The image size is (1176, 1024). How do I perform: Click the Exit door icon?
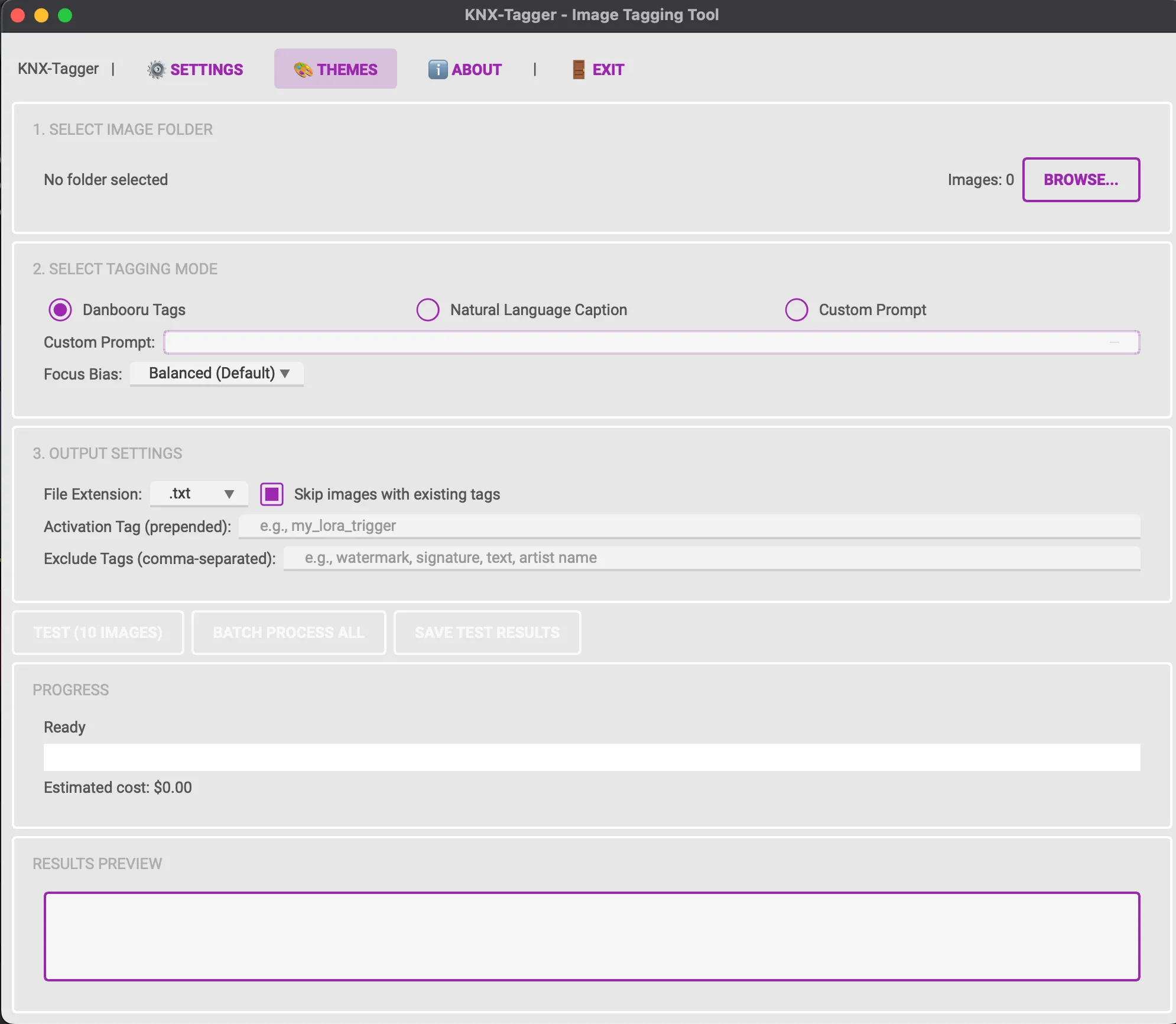click(x=579, y=70)
